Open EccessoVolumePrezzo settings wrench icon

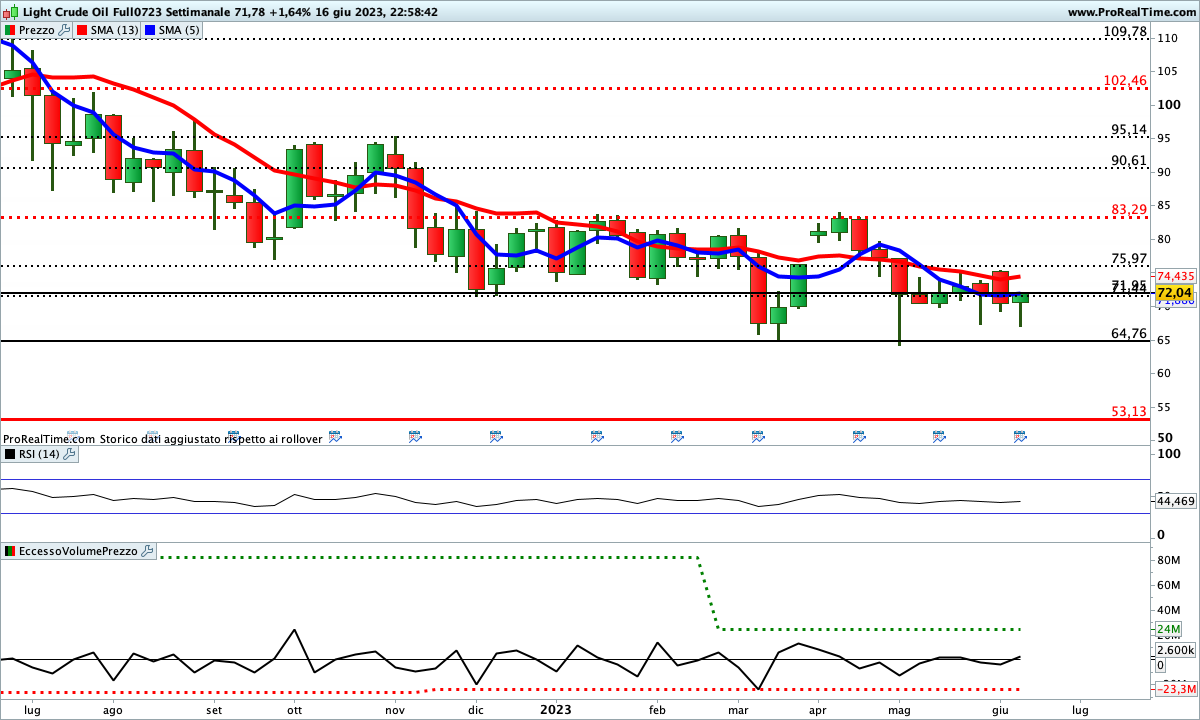(x=148, y=551)
